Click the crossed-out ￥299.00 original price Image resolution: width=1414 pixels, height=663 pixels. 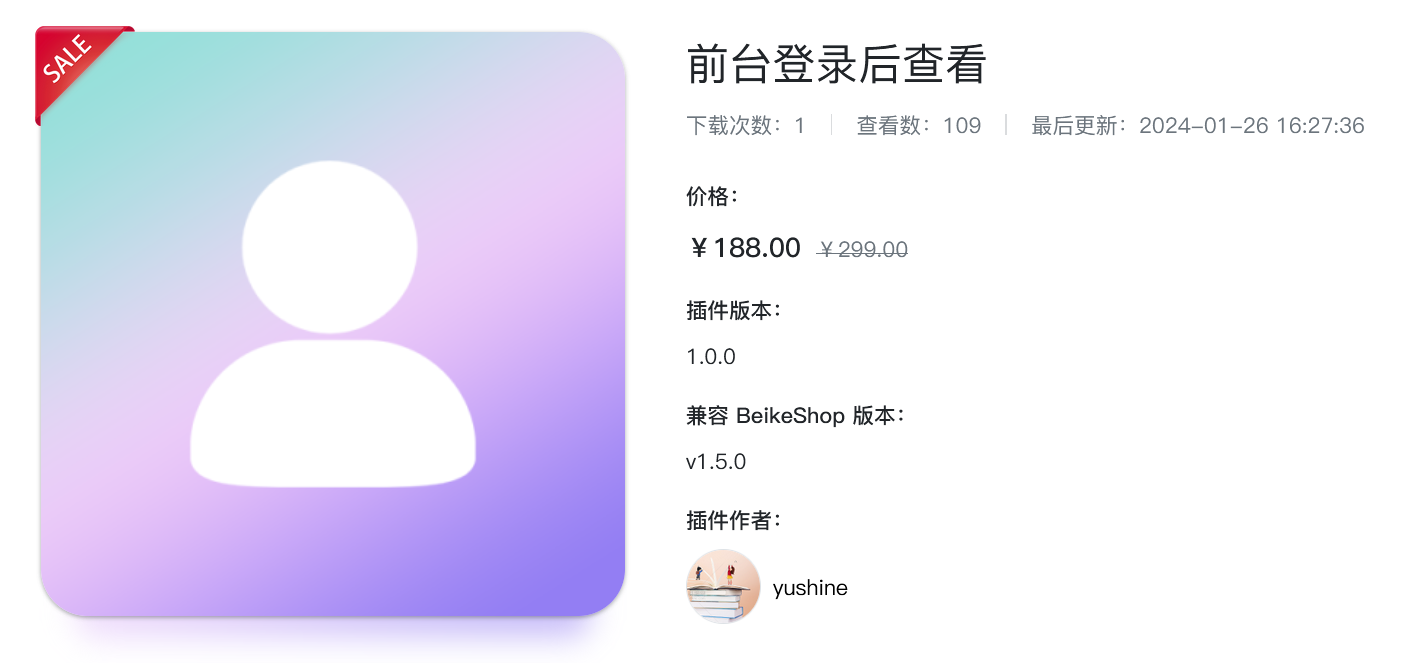coord(863,250)
